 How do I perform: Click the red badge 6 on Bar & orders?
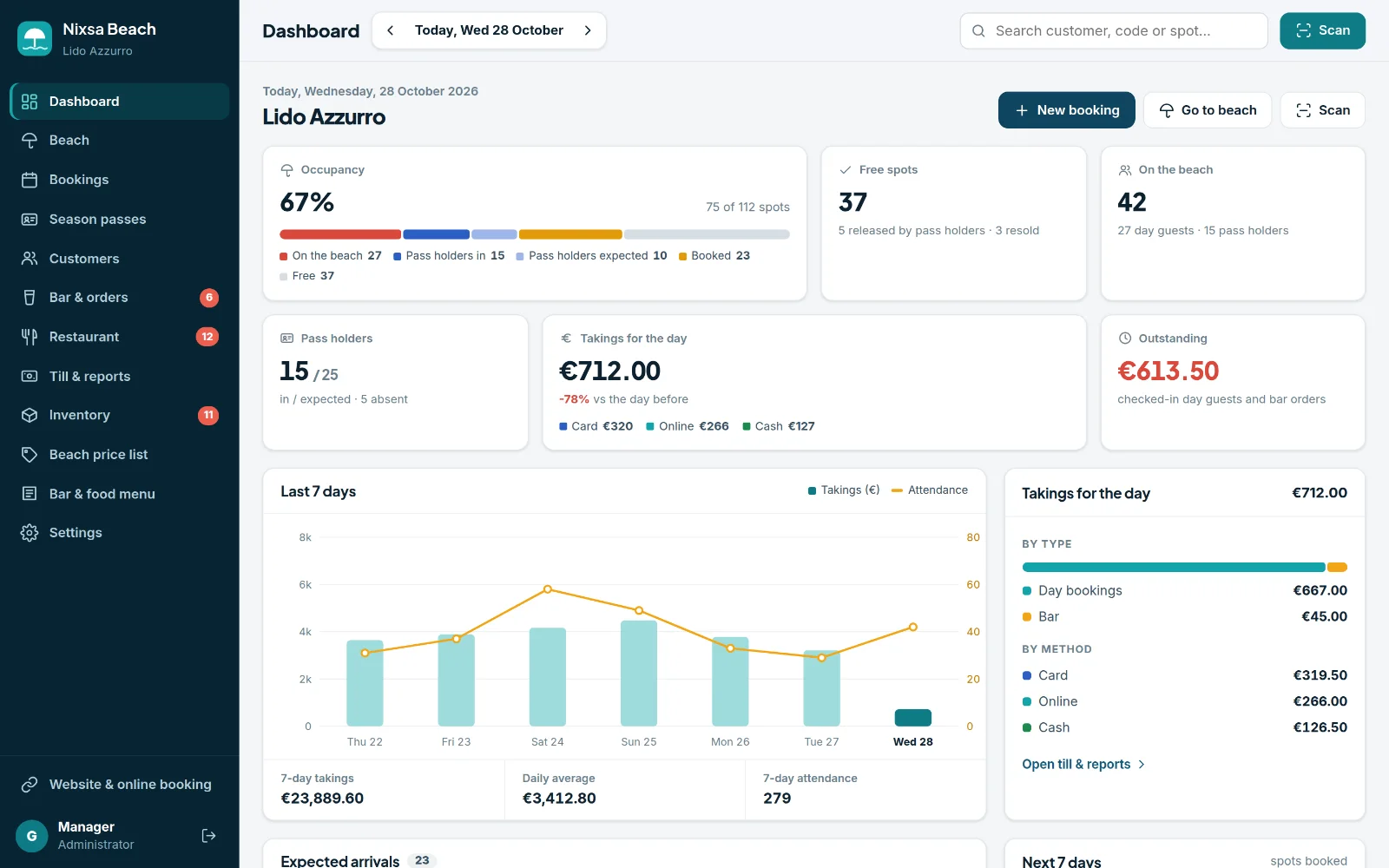tap(209, 298)
